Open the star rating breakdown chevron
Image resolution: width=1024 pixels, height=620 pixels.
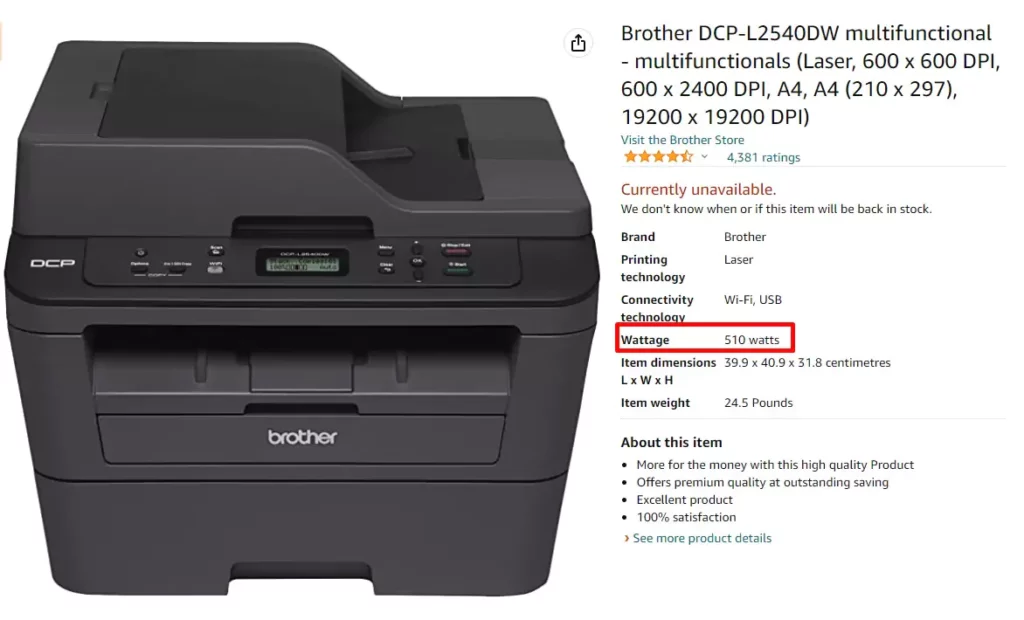[705, 157]
